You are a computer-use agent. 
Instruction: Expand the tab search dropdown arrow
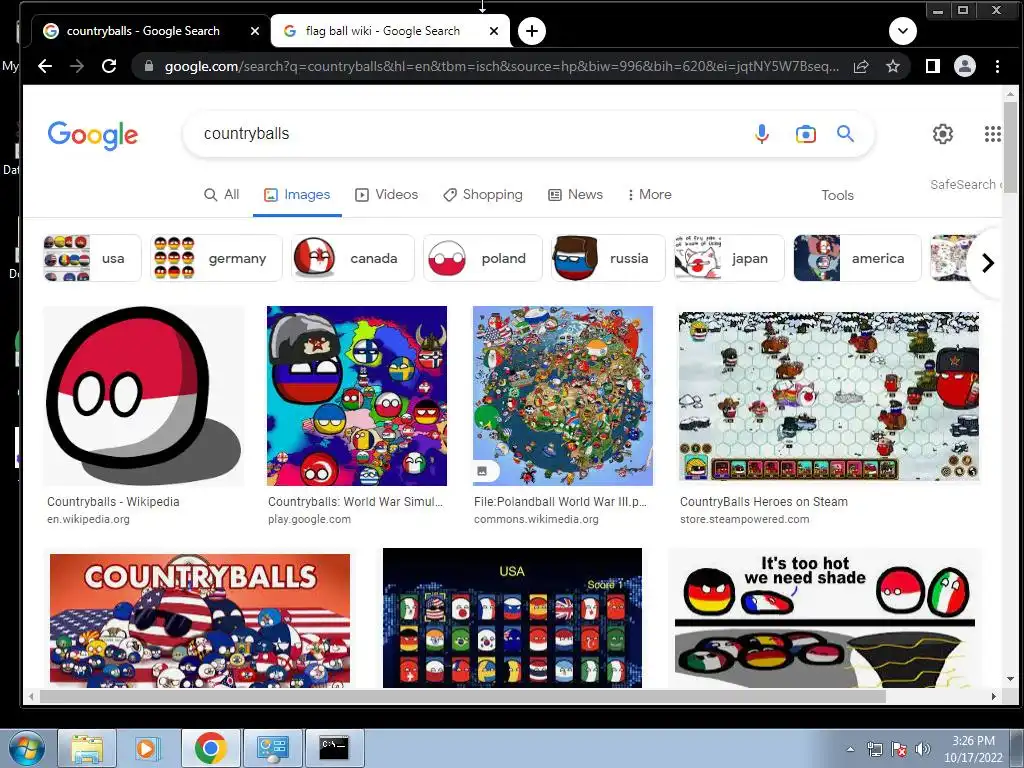tap(903, 31)
